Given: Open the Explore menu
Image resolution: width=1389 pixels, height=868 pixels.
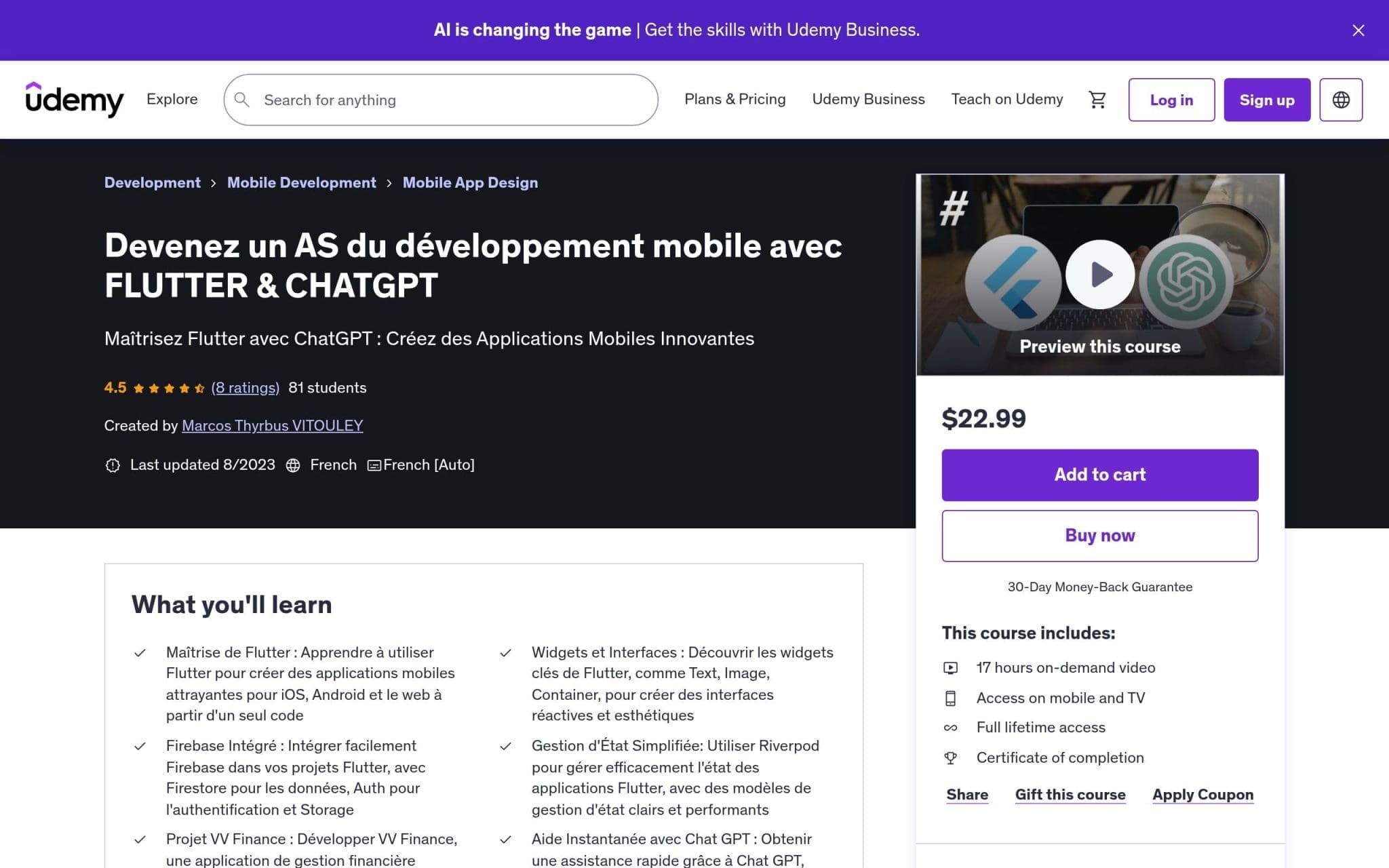Looking at the screenshot, I should (172, 99).
